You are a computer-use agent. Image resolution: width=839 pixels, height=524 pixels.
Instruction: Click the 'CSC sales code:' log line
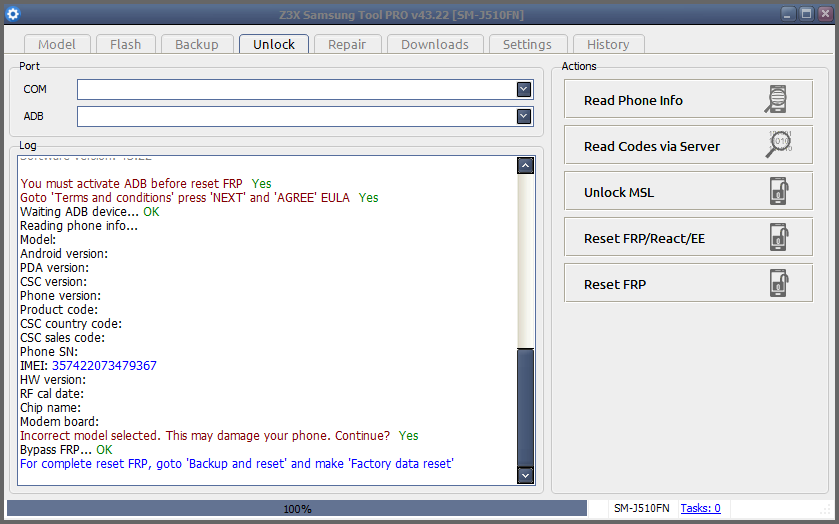pyautogui.click(x=63, y=338)
